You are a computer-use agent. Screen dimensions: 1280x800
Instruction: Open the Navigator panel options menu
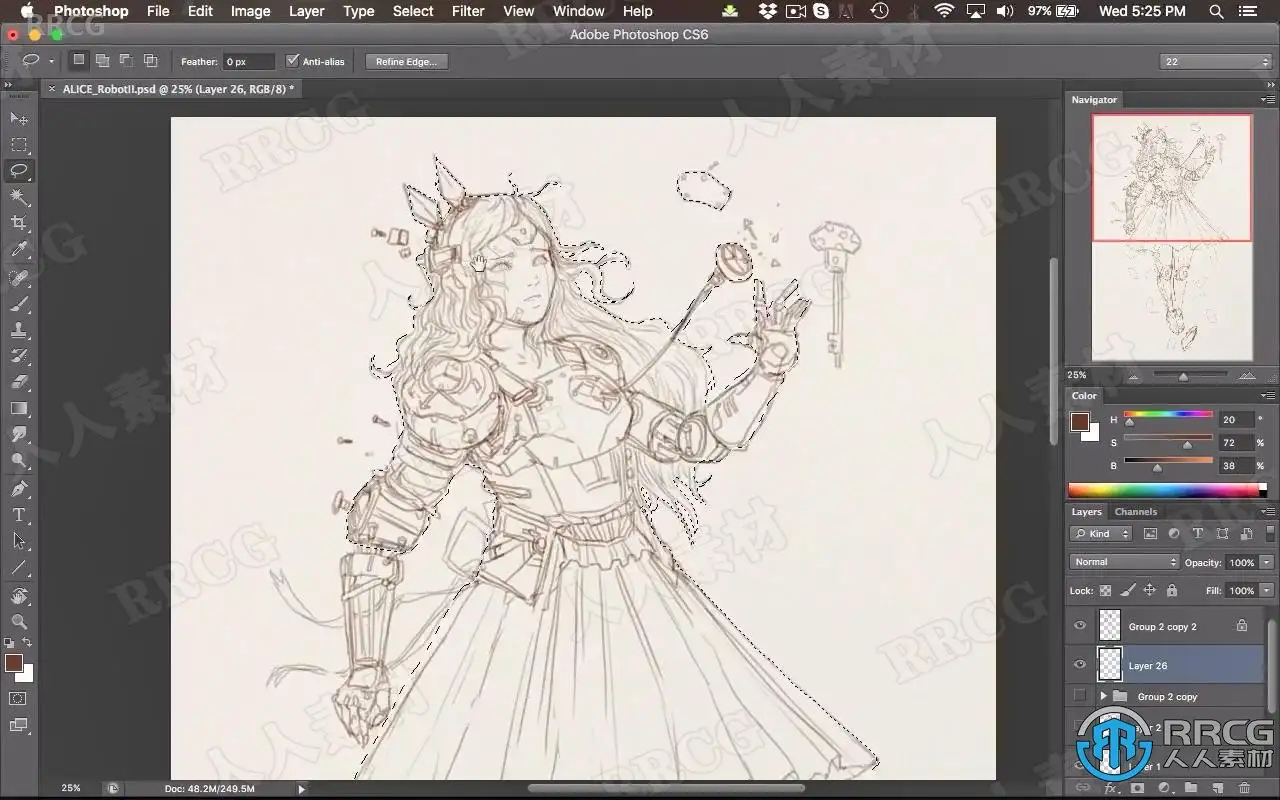pos(1268,100)
